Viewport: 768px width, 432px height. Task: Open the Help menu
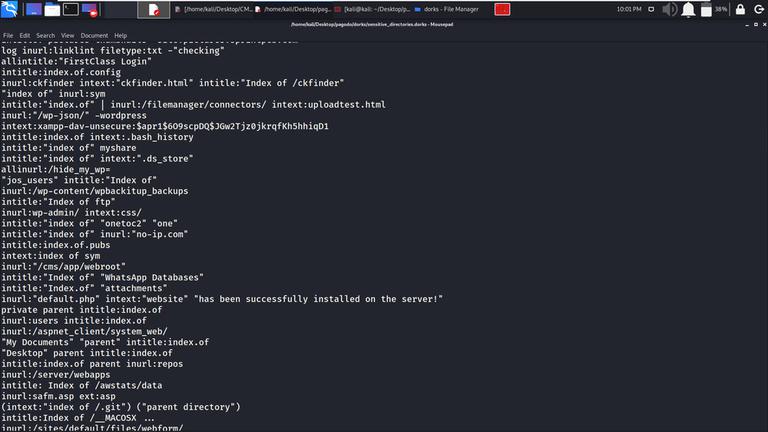coord(120,36)
